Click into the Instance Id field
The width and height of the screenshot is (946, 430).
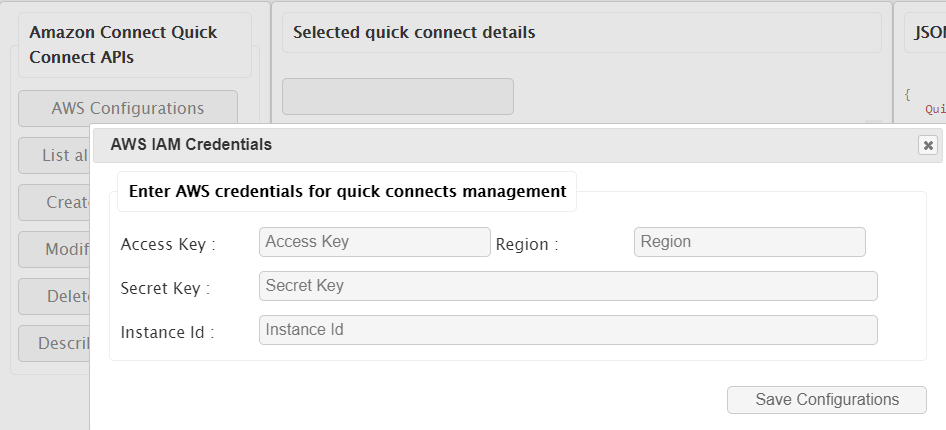click(568, 330)
